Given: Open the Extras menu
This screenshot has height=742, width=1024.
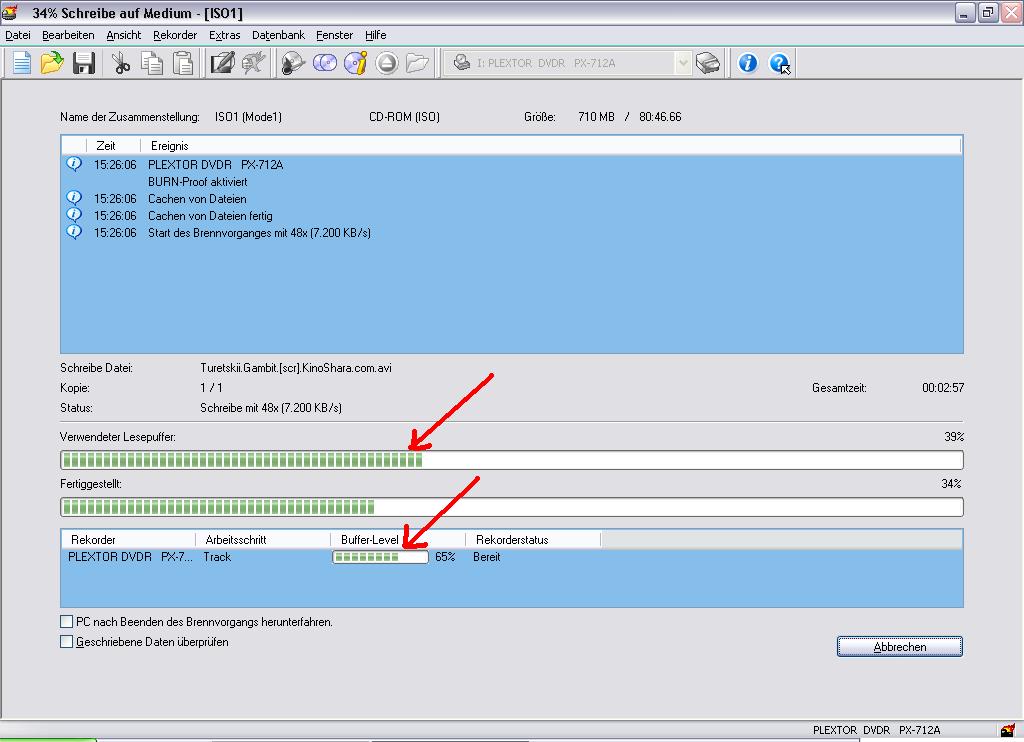Looking at the screenshot, I should click(225, 35).
